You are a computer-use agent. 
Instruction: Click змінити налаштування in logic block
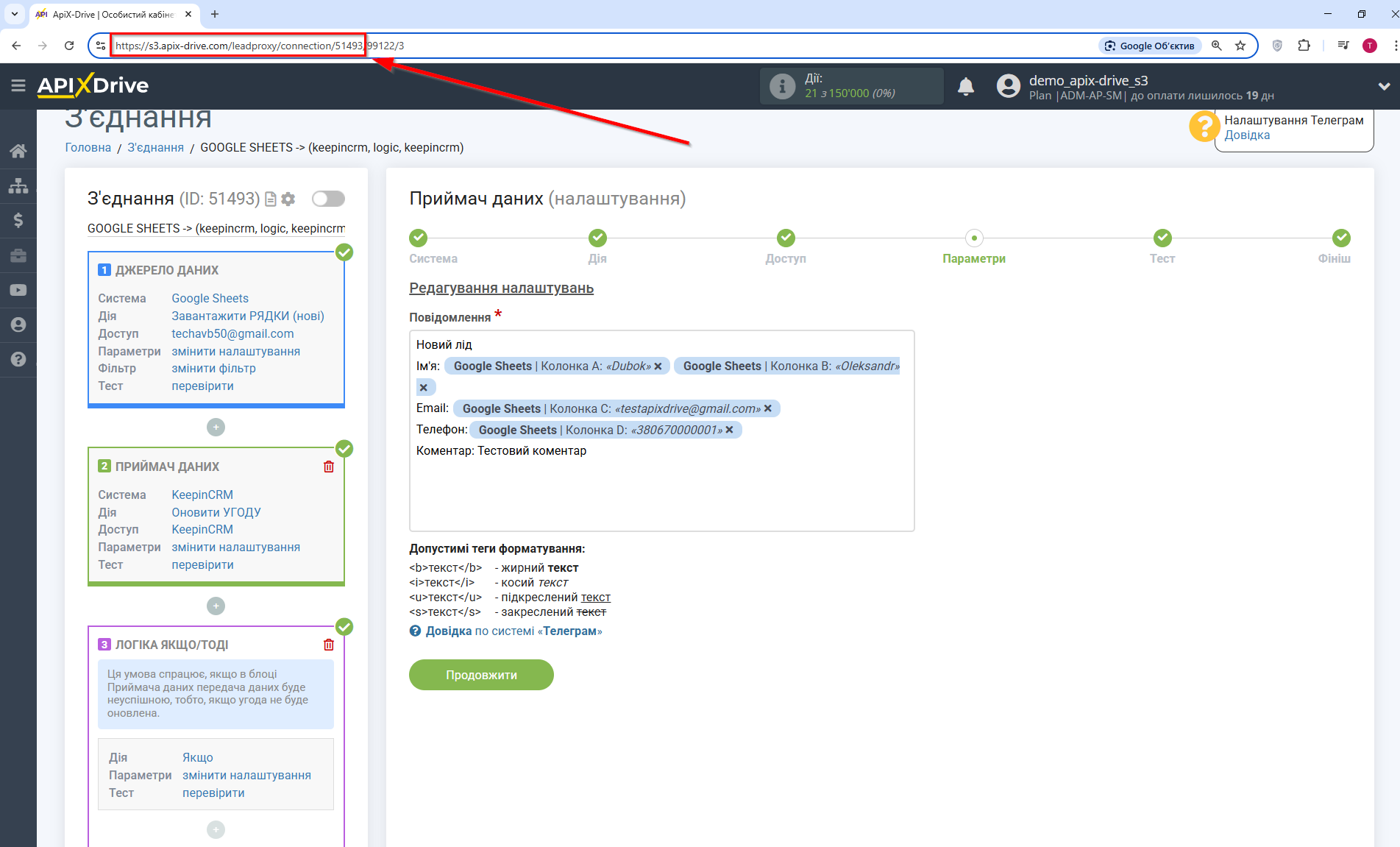(x=247, y=775)
